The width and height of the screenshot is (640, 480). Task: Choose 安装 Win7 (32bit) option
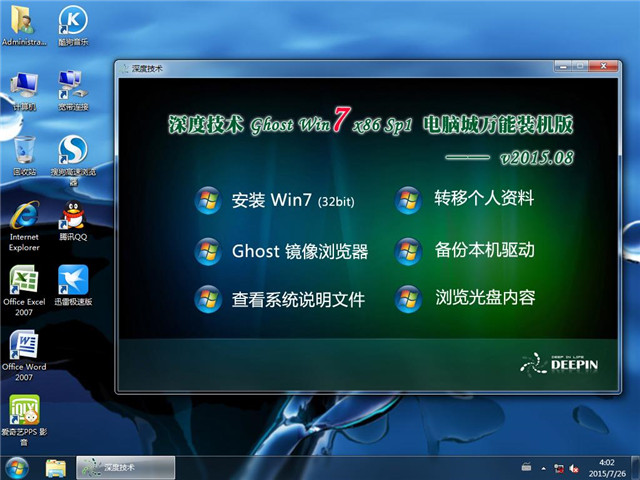(275, 200)
